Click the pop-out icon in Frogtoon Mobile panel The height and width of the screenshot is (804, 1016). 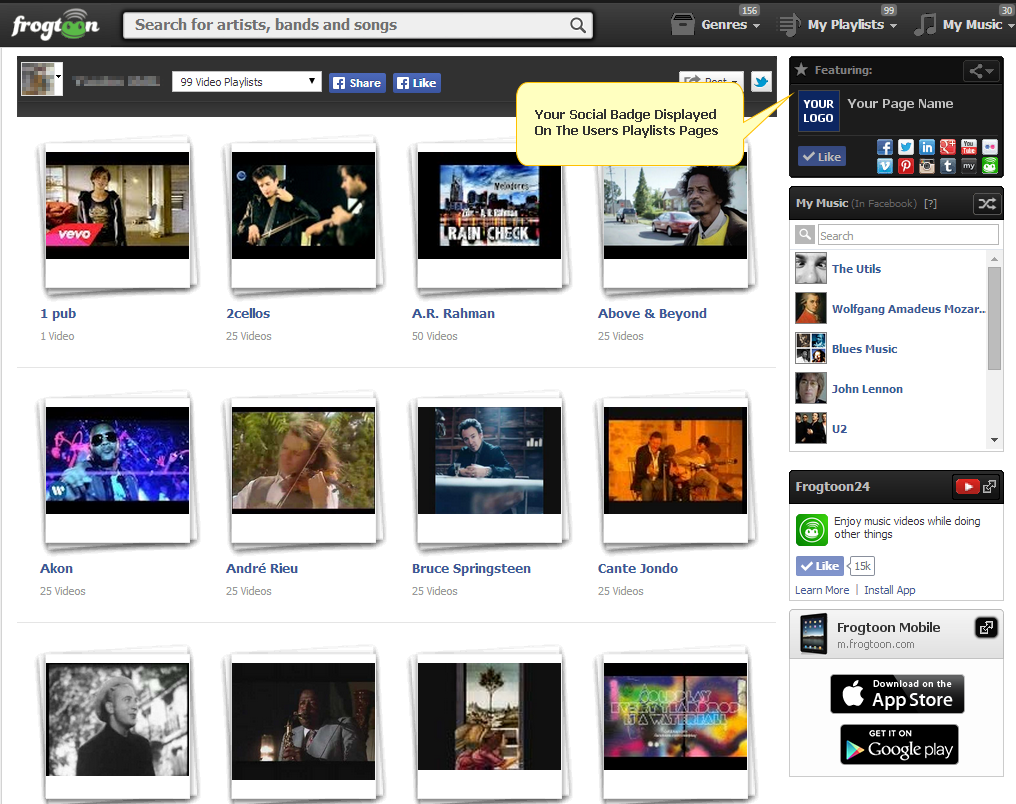(x=986, y=628)
